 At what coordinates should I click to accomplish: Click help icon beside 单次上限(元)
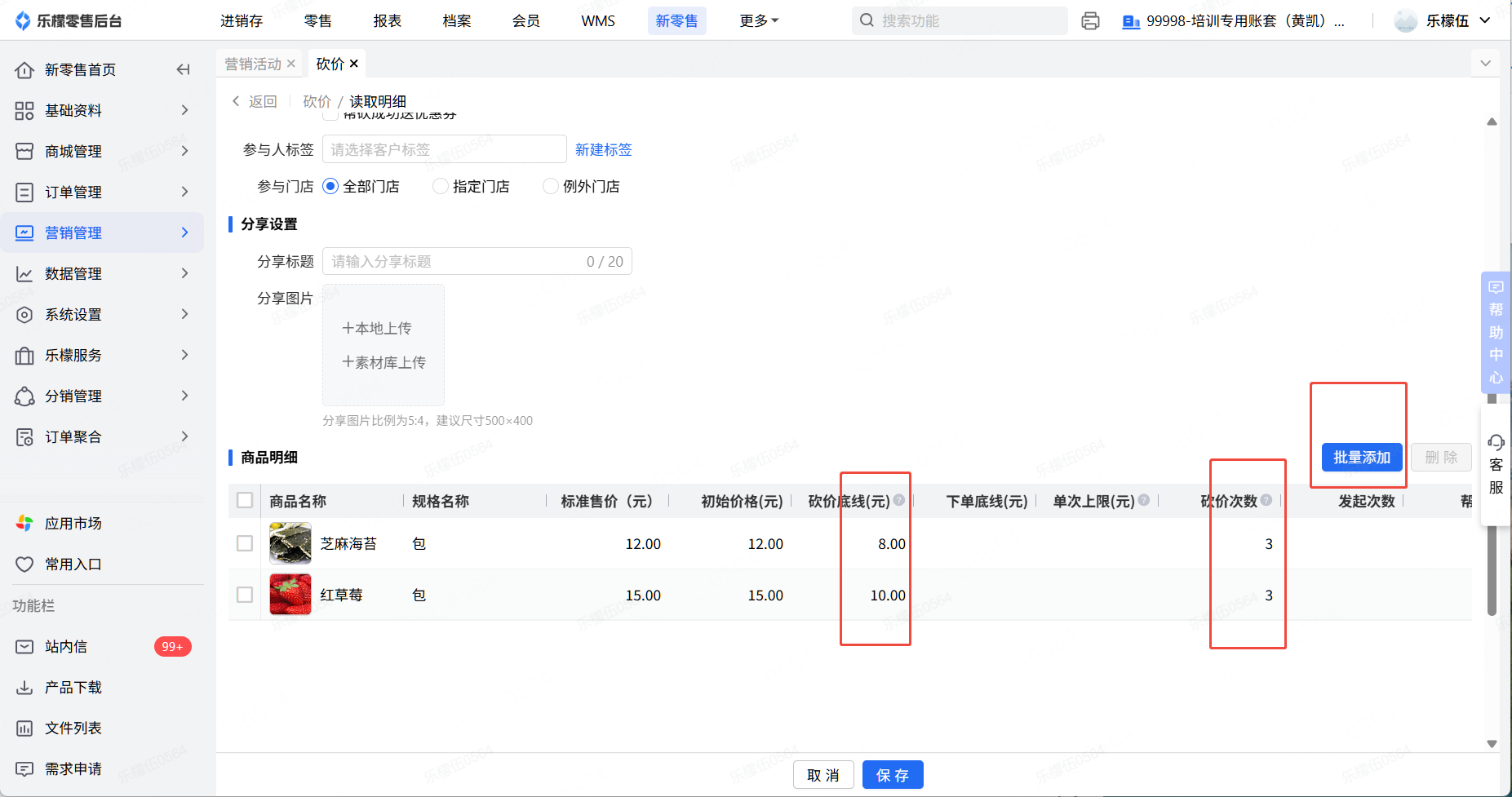pos(1144,500)
